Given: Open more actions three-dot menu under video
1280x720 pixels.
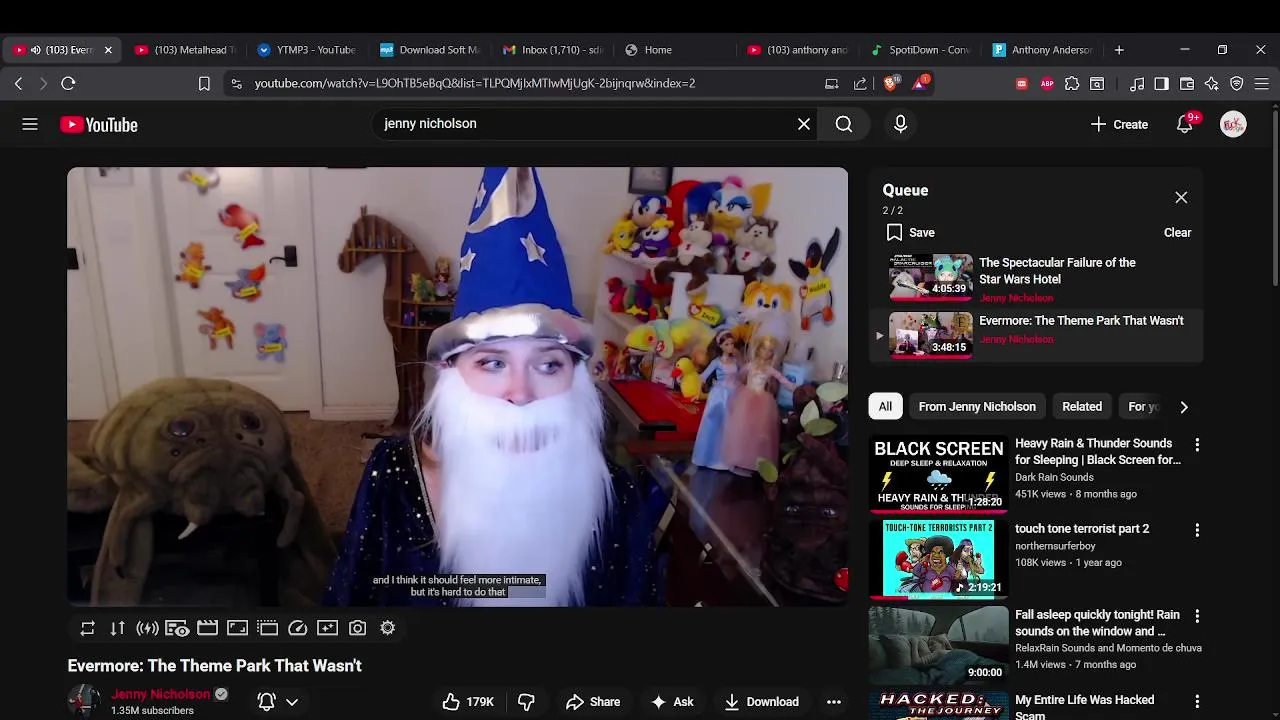Looking at the screenshot, I should 834,702.
